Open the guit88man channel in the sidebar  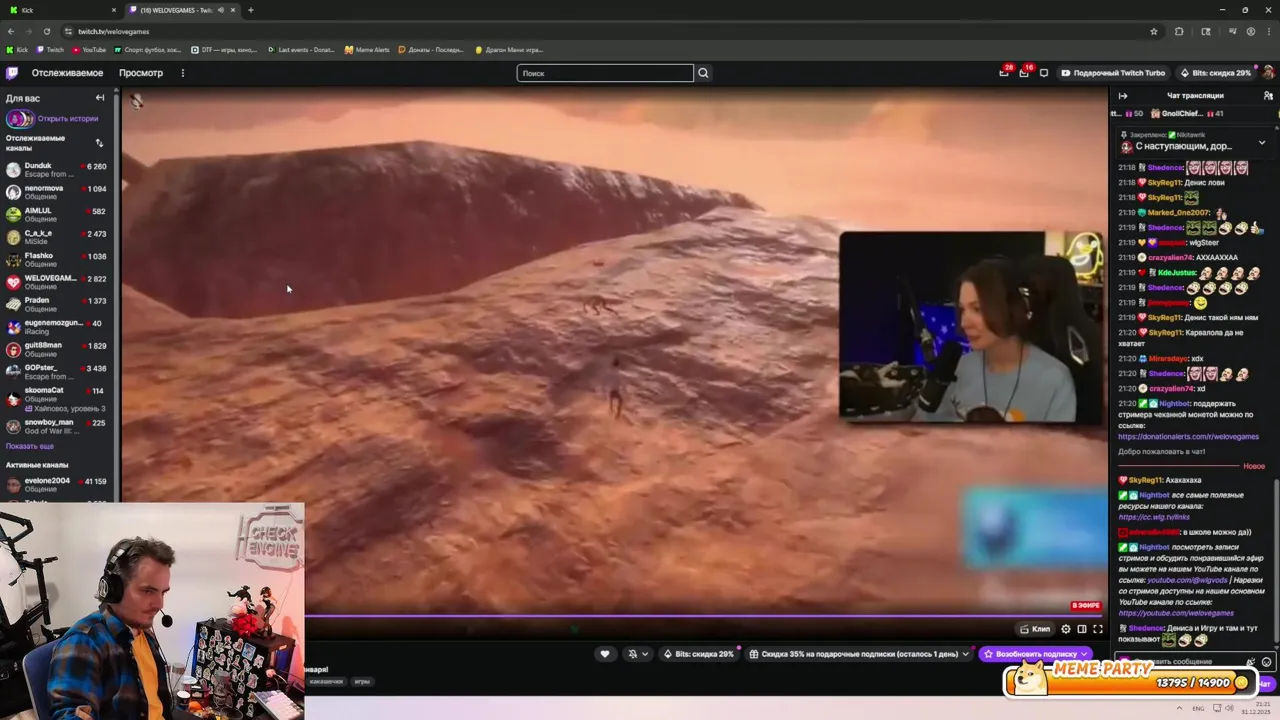coord(58,349)
